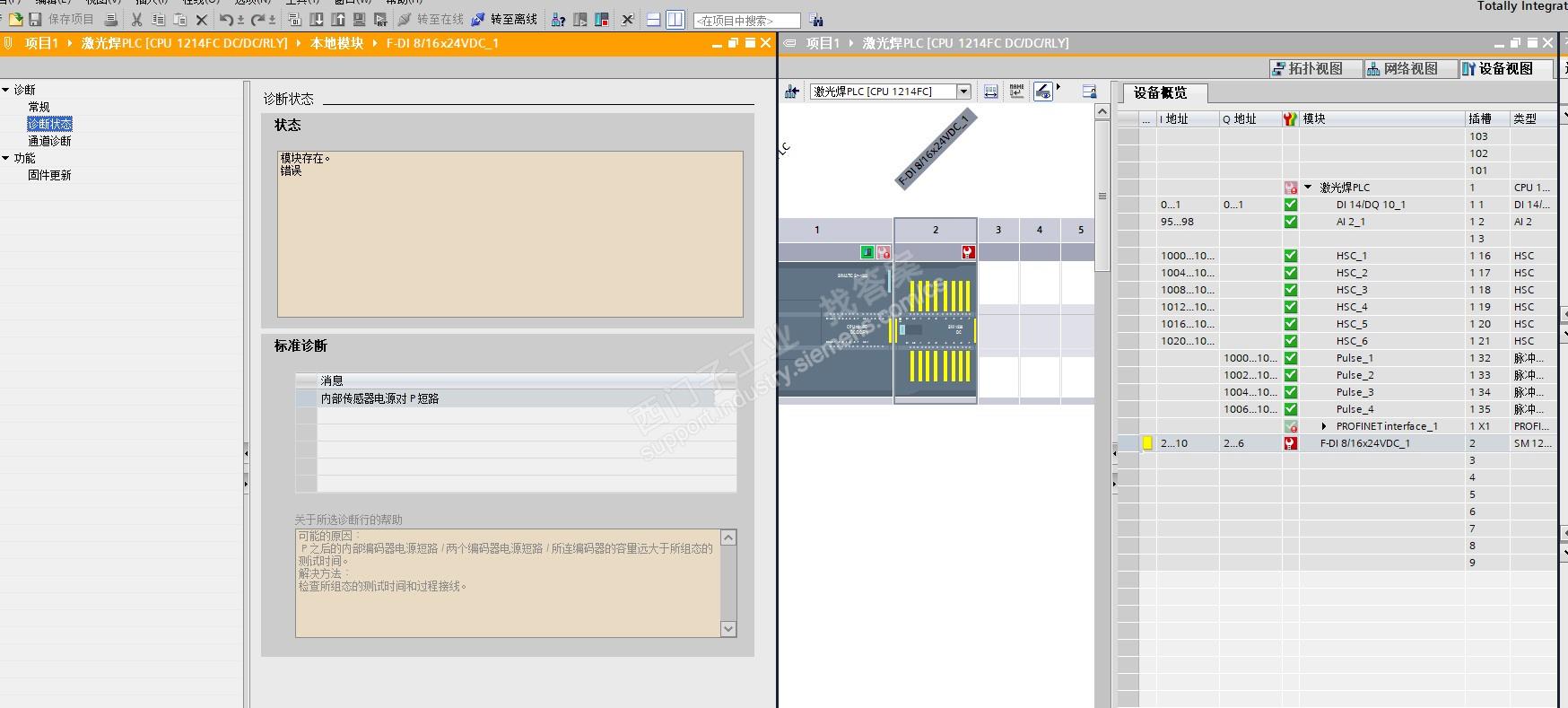Viewport: 1568px width, 708px height.
Task: Click the I 地址 column header
Action: [x=1188, y=118]
